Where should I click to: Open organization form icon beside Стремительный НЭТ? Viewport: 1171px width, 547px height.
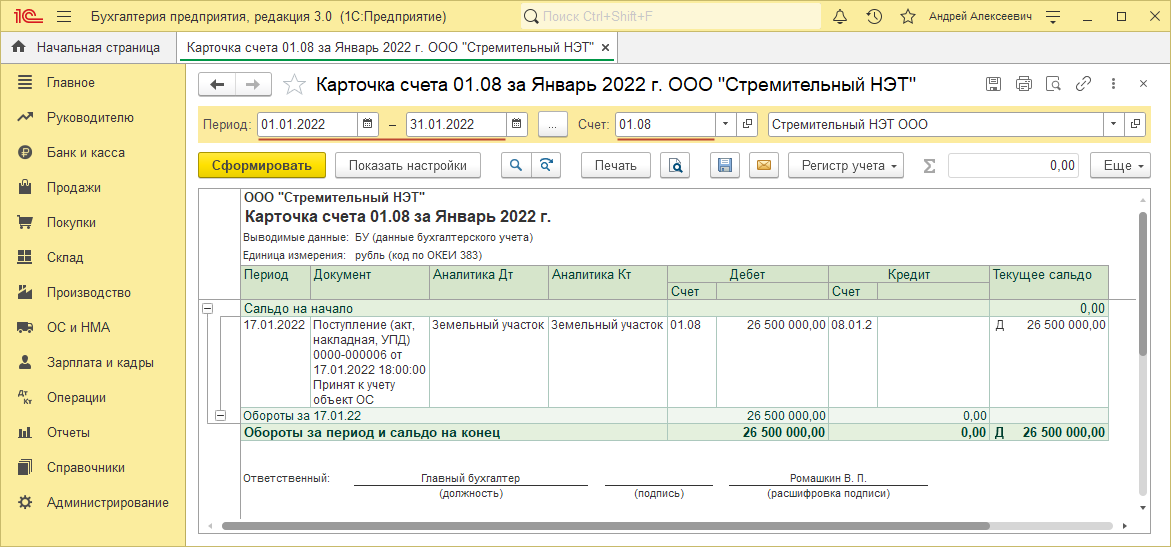click(1135, 125)
